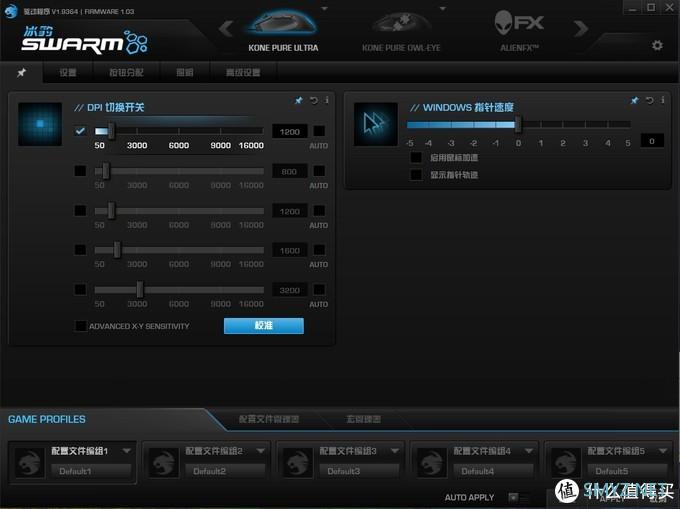Select the KONE PURE ULTRA mouse
The height and width of the screenshot is (509, 680).
pos(283,30)
